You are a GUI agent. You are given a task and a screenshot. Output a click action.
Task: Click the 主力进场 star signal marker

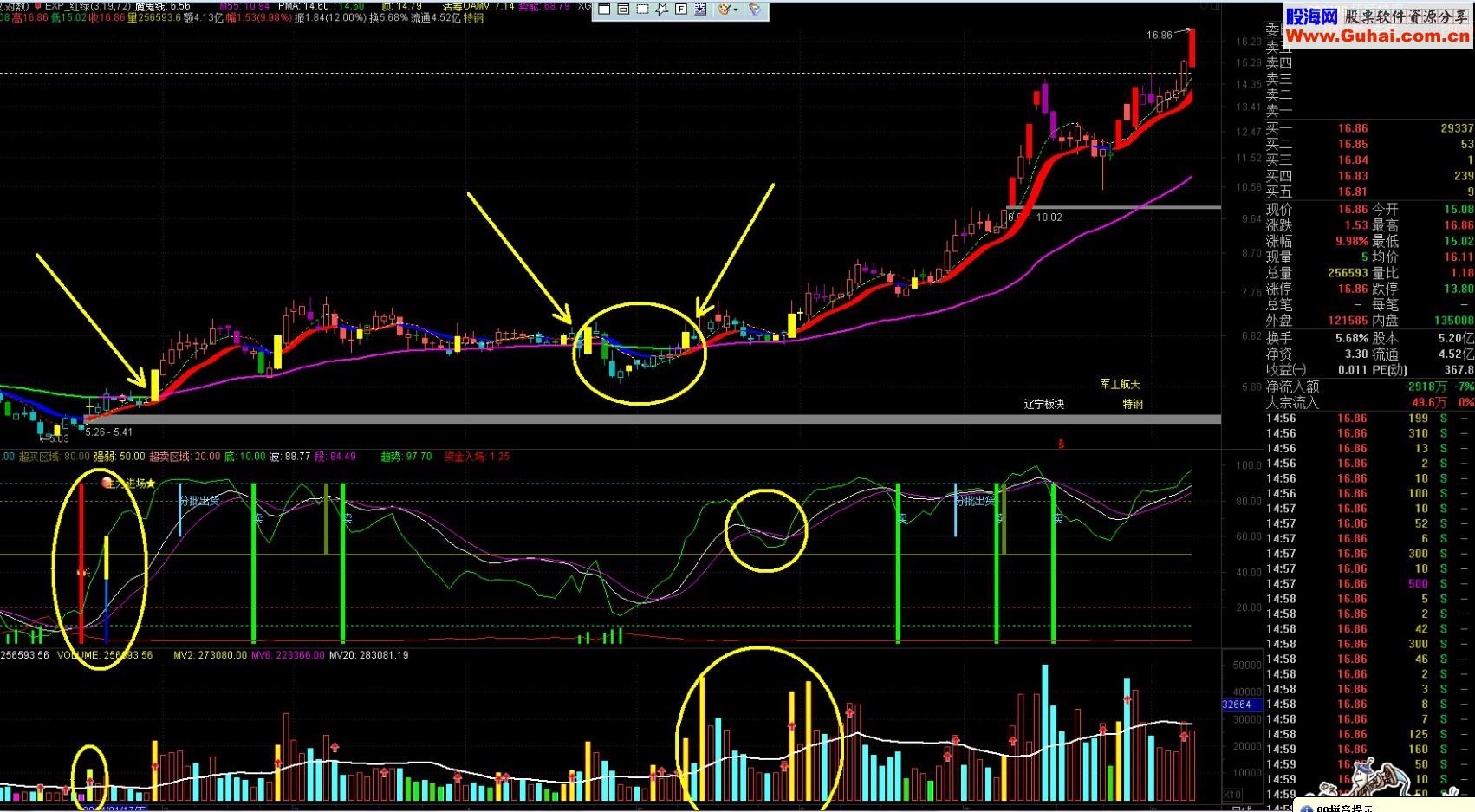(x=129, y=484)
